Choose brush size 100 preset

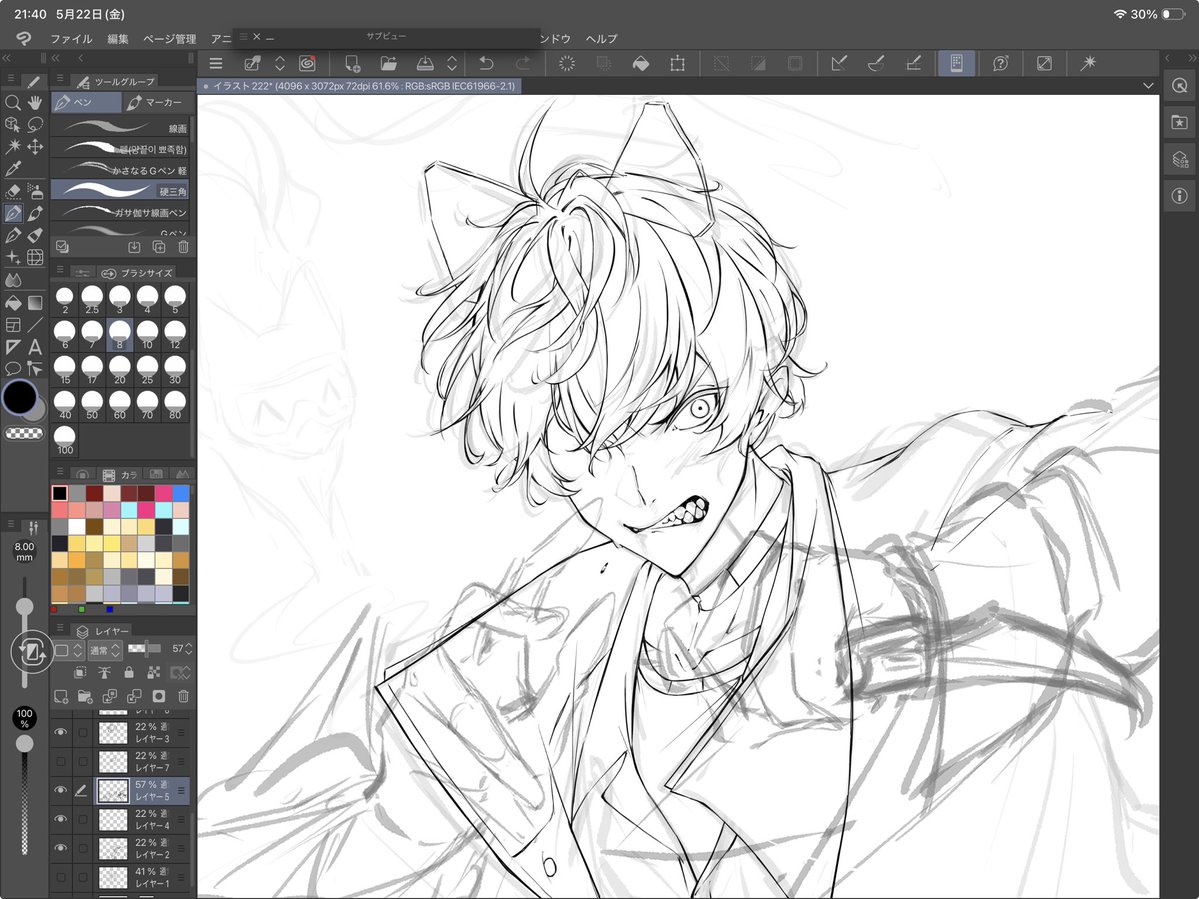(x=65, y=440)
